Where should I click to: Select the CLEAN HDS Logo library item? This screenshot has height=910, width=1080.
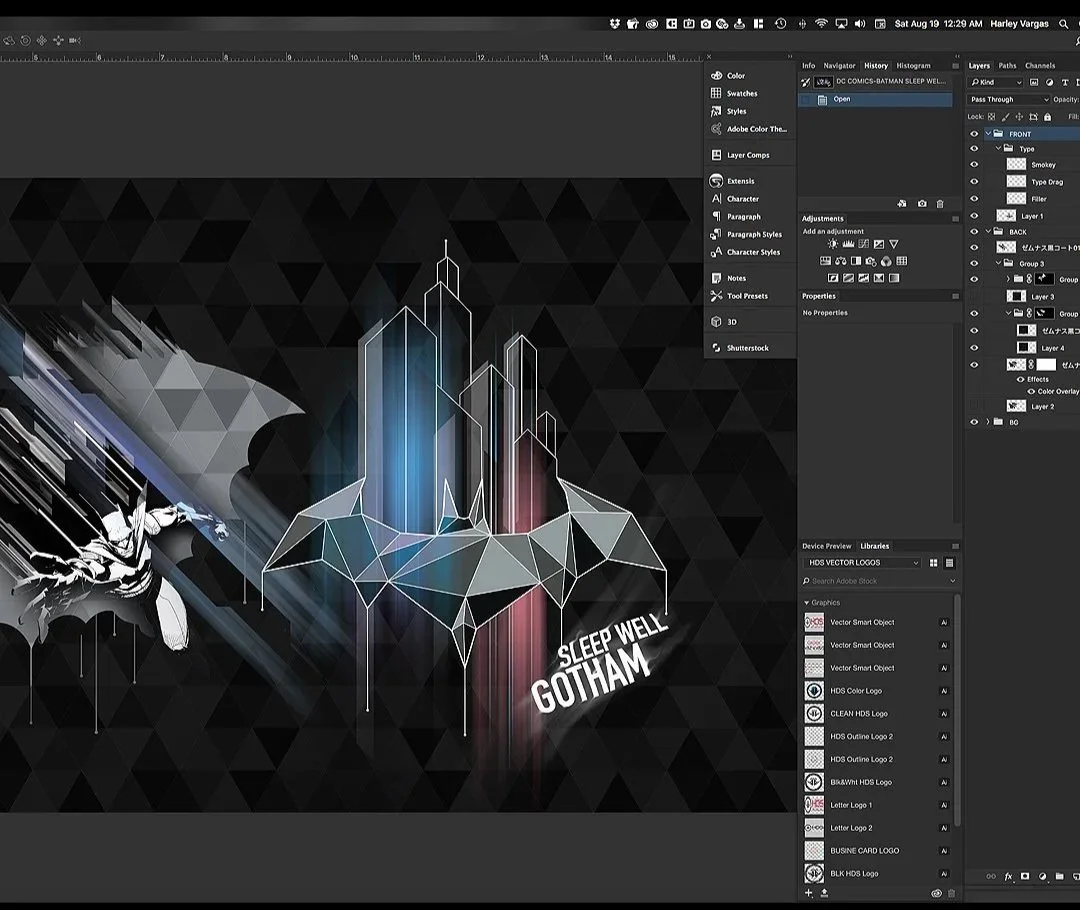pos(878,714)
